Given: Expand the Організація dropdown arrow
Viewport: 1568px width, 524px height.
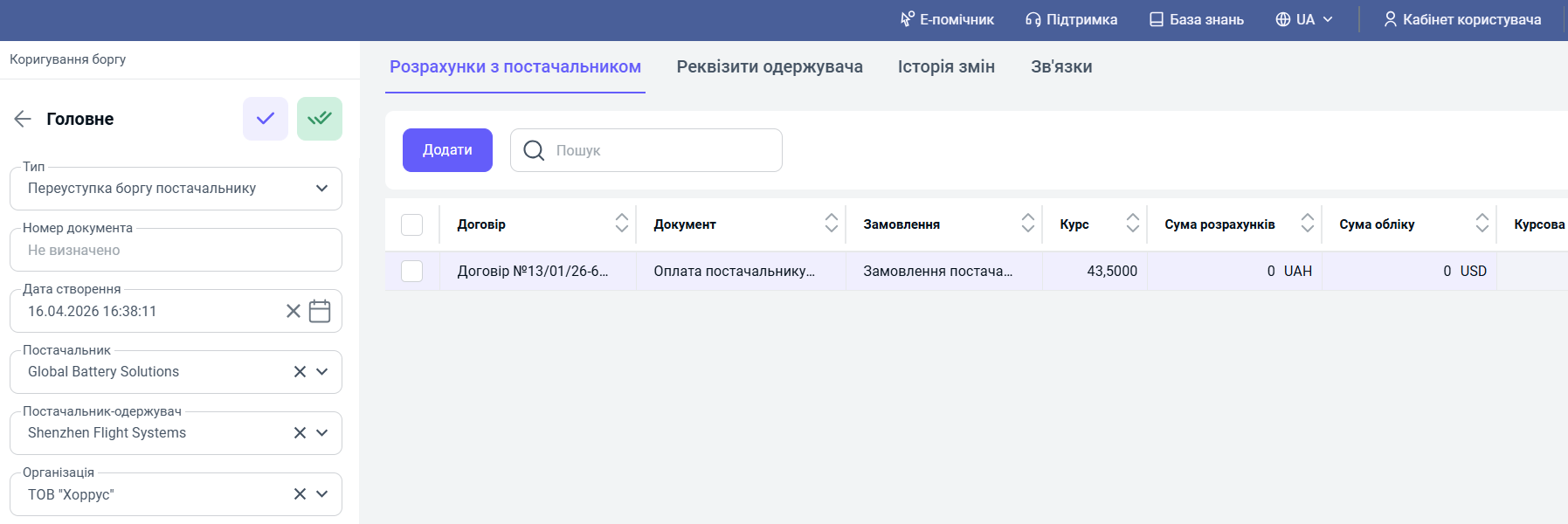Looking at the screenshot, I should (x=321, y=494).
